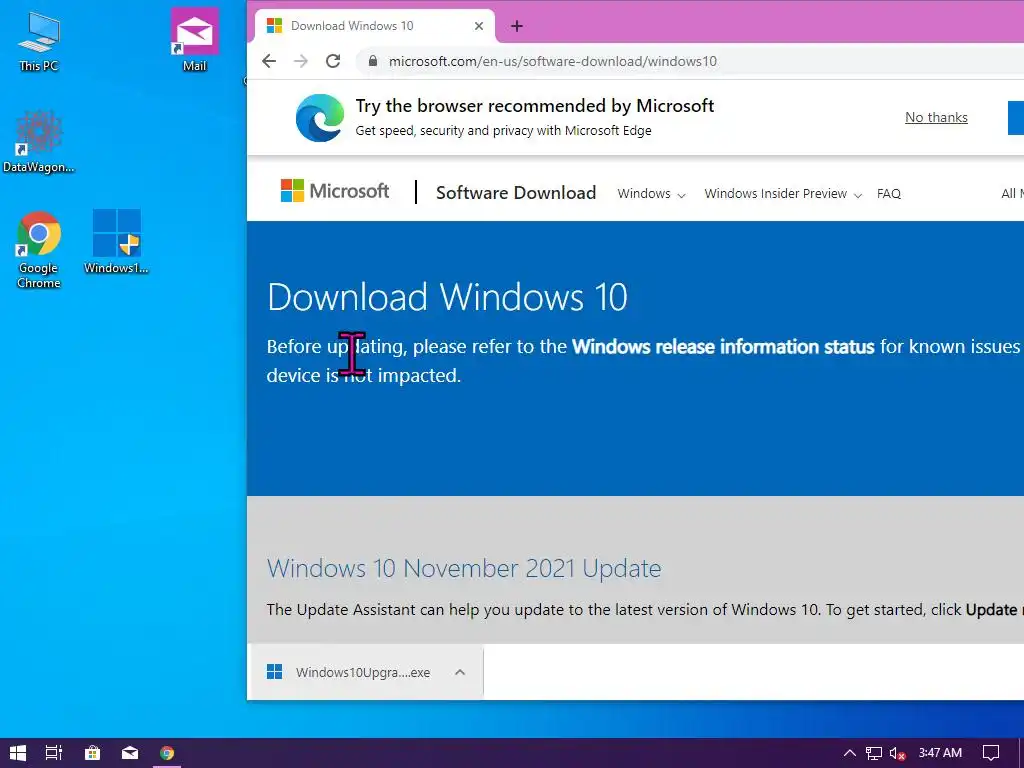The width and height of the screenshot is (1024, 768).
Task: Open the Mail desktop shortcut
Action: pos(195,39)
